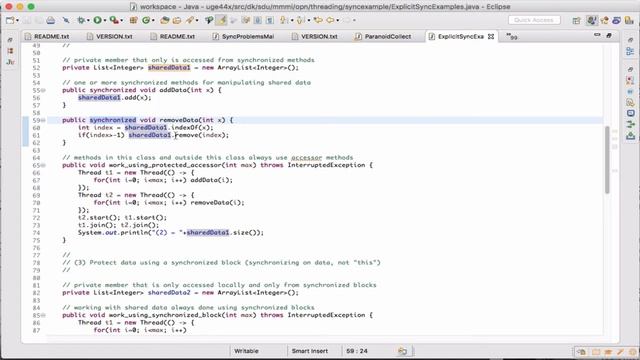Click the 59 : 24 cursor position
The width and height of the screenshot is (640, 360).
click(357, 351)
